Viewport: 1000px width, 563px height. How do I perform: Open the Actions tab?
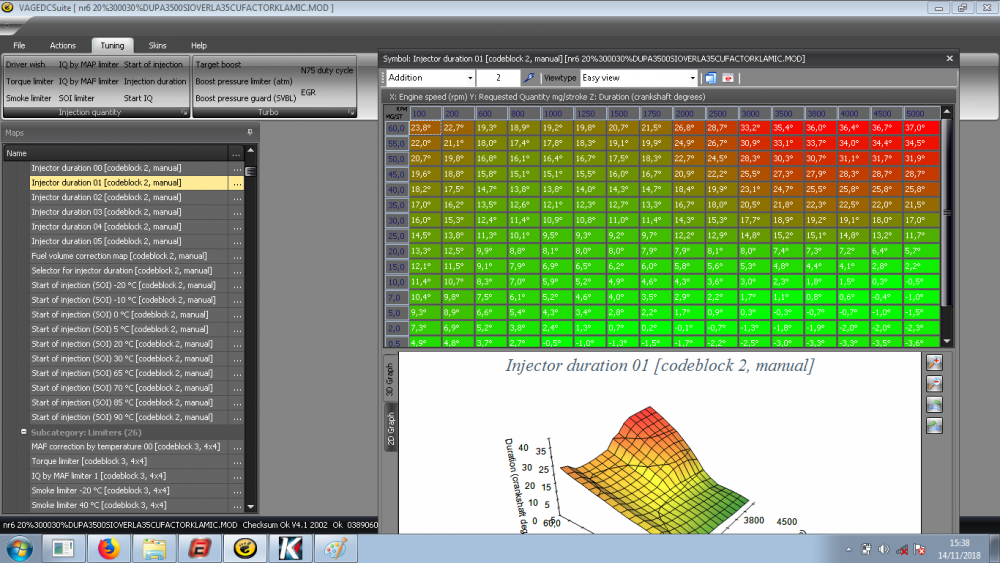point(62,45)
